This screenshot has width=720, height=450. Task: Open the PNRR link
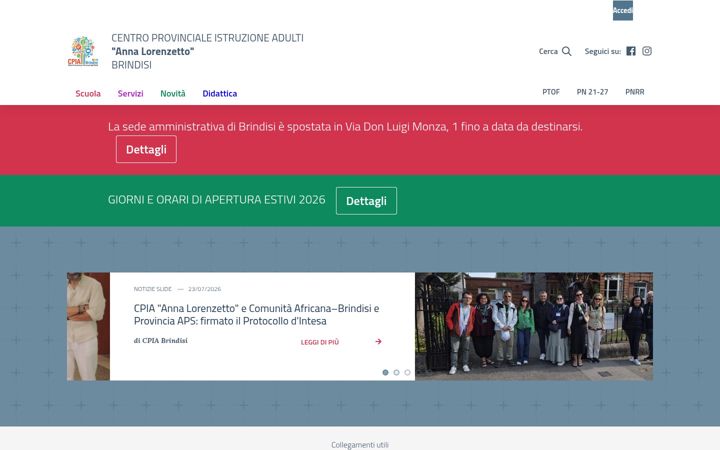pyautogui.click(x=635, y=92)
